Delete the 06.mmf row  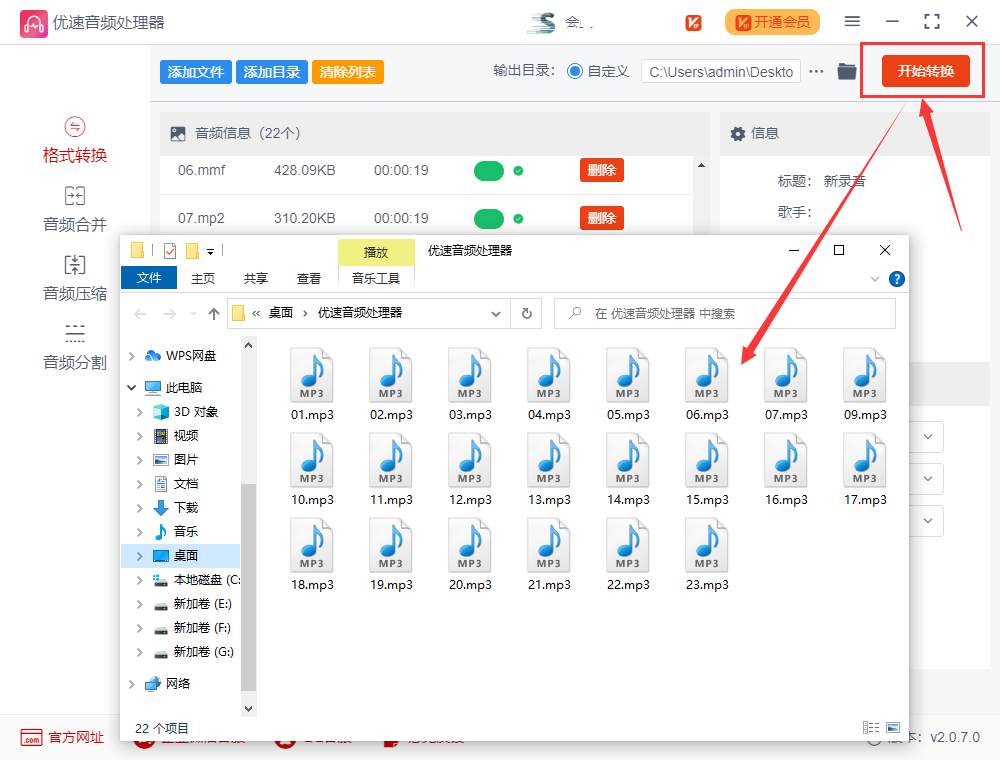pos(601,170)
